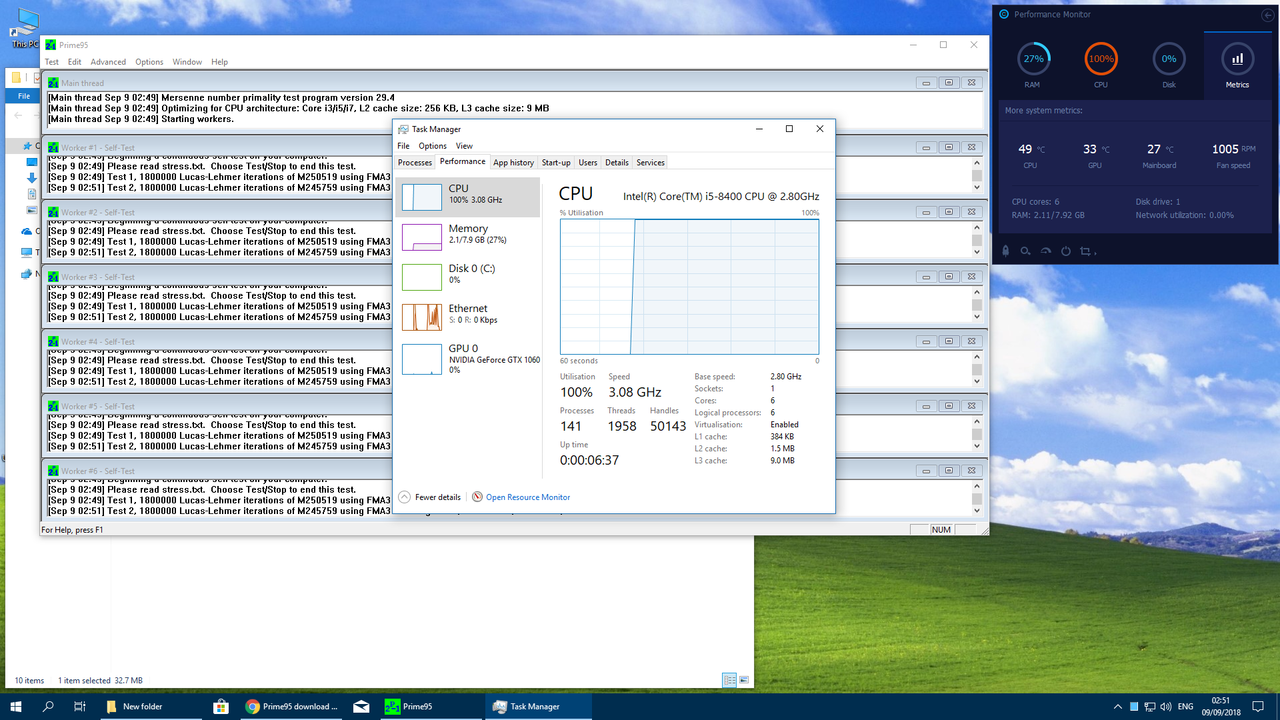
Task: Switch to New folder taskbar button
Action: pyautogui.click(x=149, y=706)
